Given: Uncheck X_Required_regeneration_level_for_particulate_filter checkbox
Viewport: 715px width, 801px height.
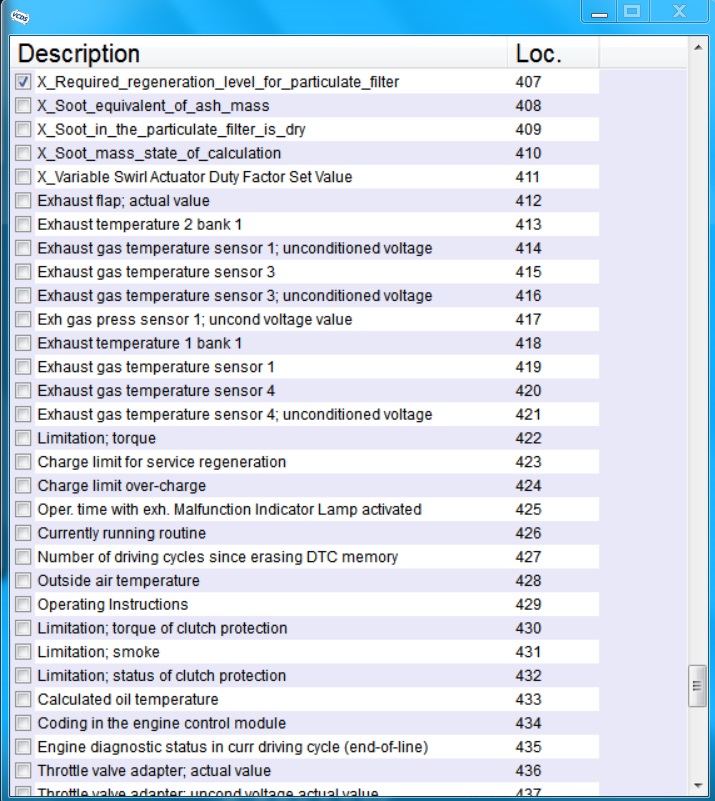Looking at the screenshot, I should click(x=23, y=82).
